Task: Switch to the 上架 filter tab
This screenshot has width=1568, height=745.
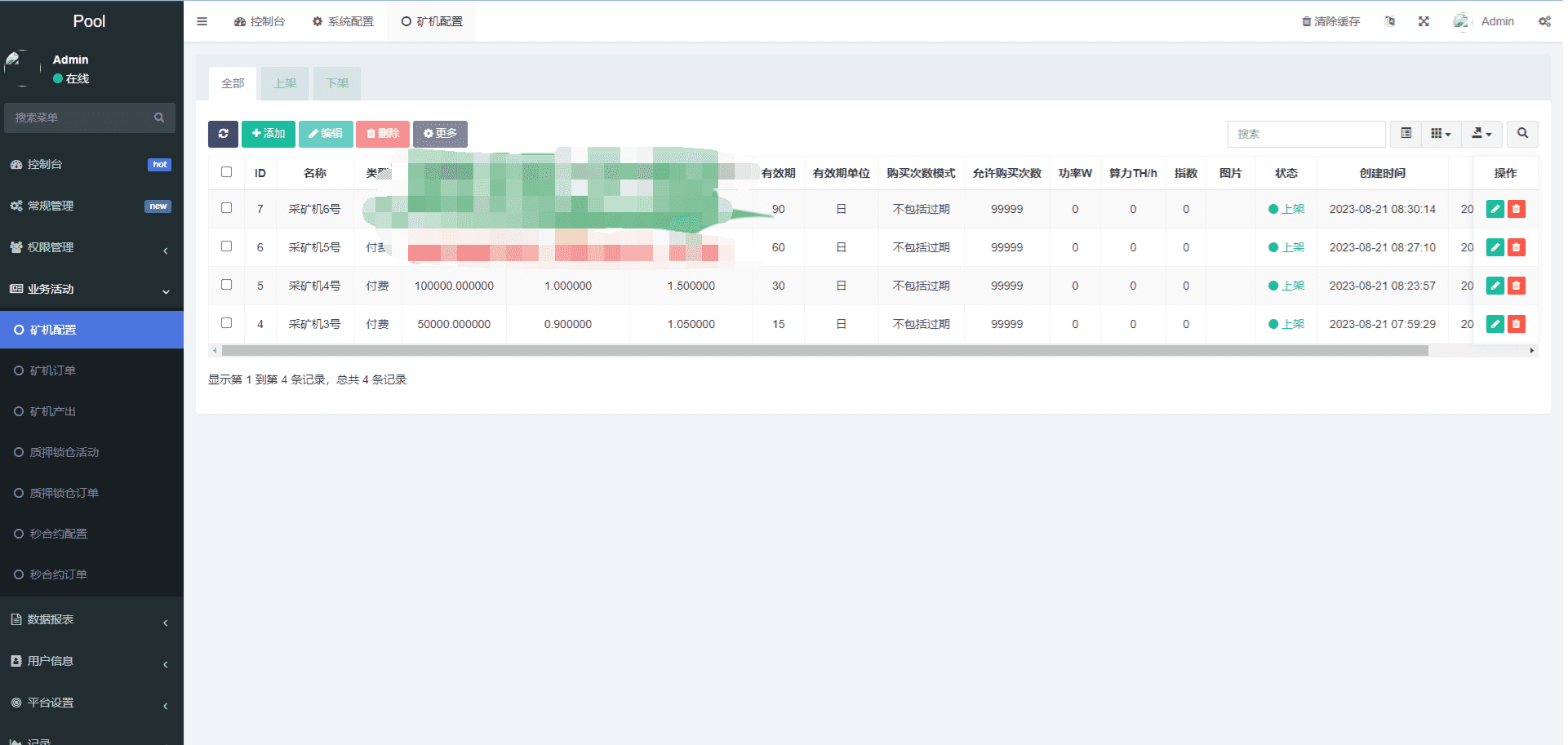Action: coord(285,83)
